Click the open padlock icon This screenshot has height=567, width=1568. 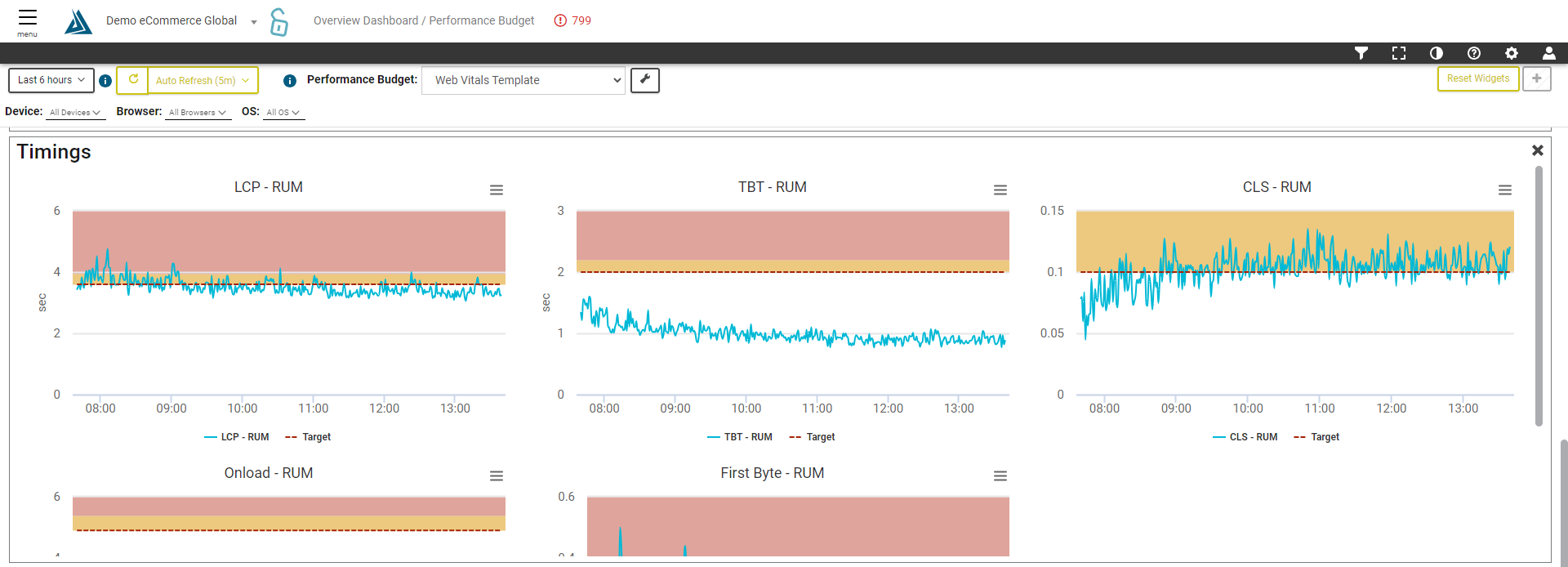click(x=278, y=22)
